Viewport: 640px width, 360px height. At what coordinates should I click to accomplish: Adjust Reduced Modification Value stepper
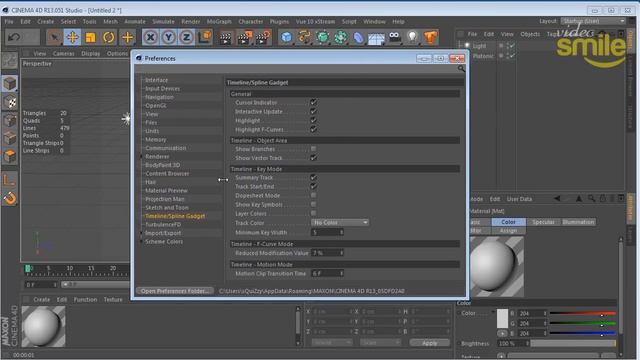click(341, 253)
